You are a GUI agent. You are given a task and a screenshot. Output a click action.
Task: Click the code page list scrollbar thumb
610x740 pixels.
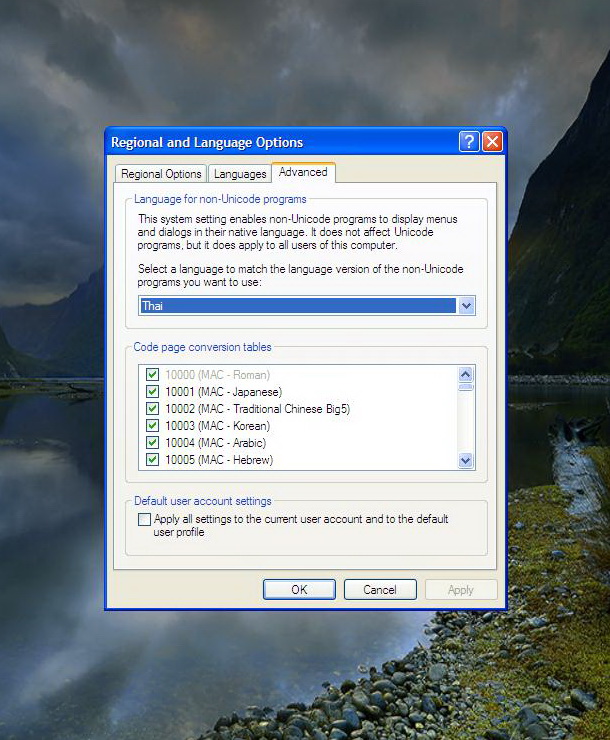coord(466,387)
